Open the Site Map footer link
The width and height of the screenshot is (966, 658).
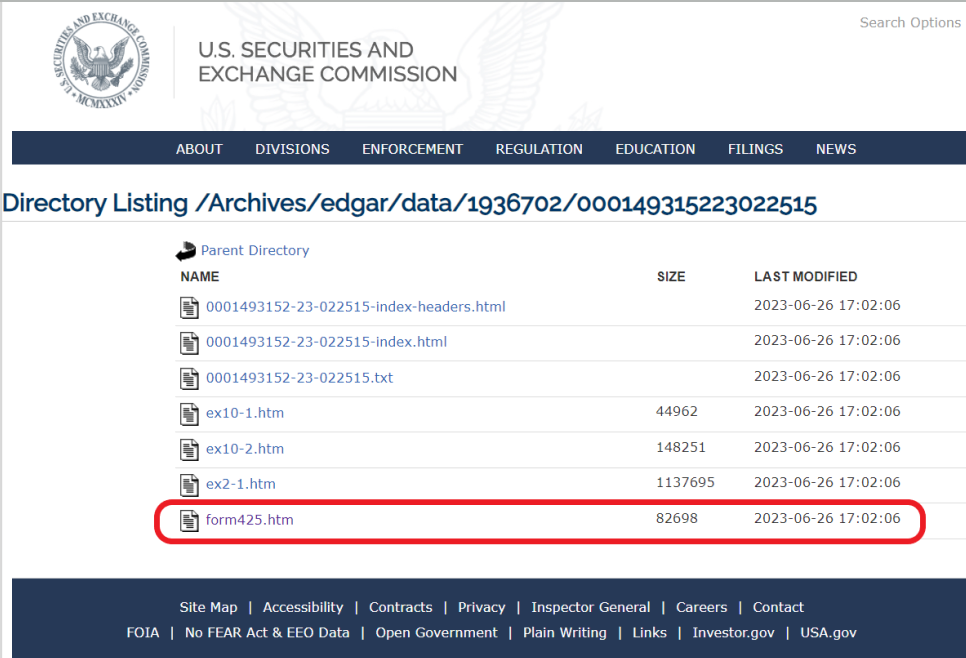coord(208,607)
